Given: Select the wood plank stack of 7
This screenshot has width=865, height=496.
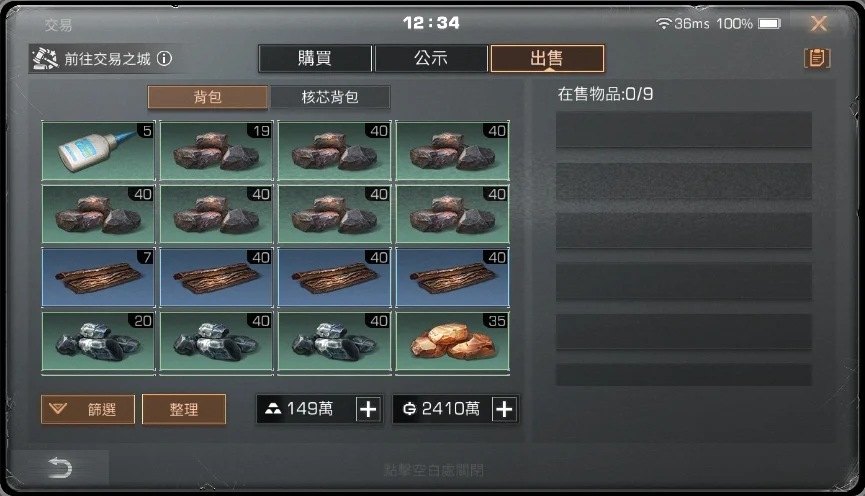Looking at the screenshot, I should (99, 277).
